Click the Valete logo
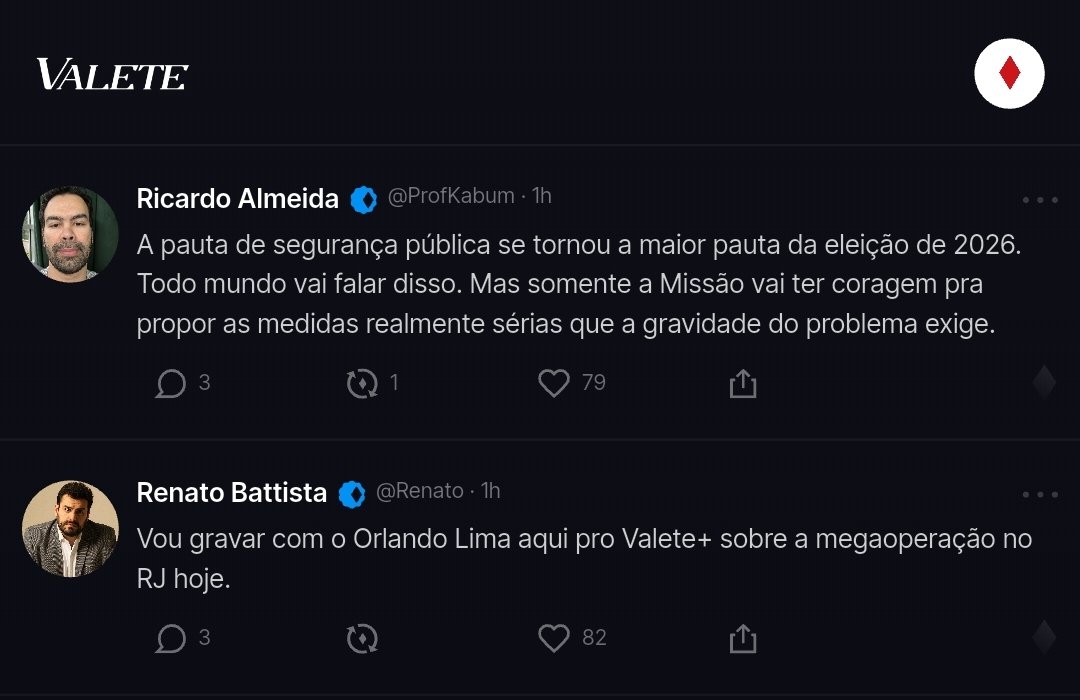The height and width of the screenshot is (700, 1080). pos(112,75)
